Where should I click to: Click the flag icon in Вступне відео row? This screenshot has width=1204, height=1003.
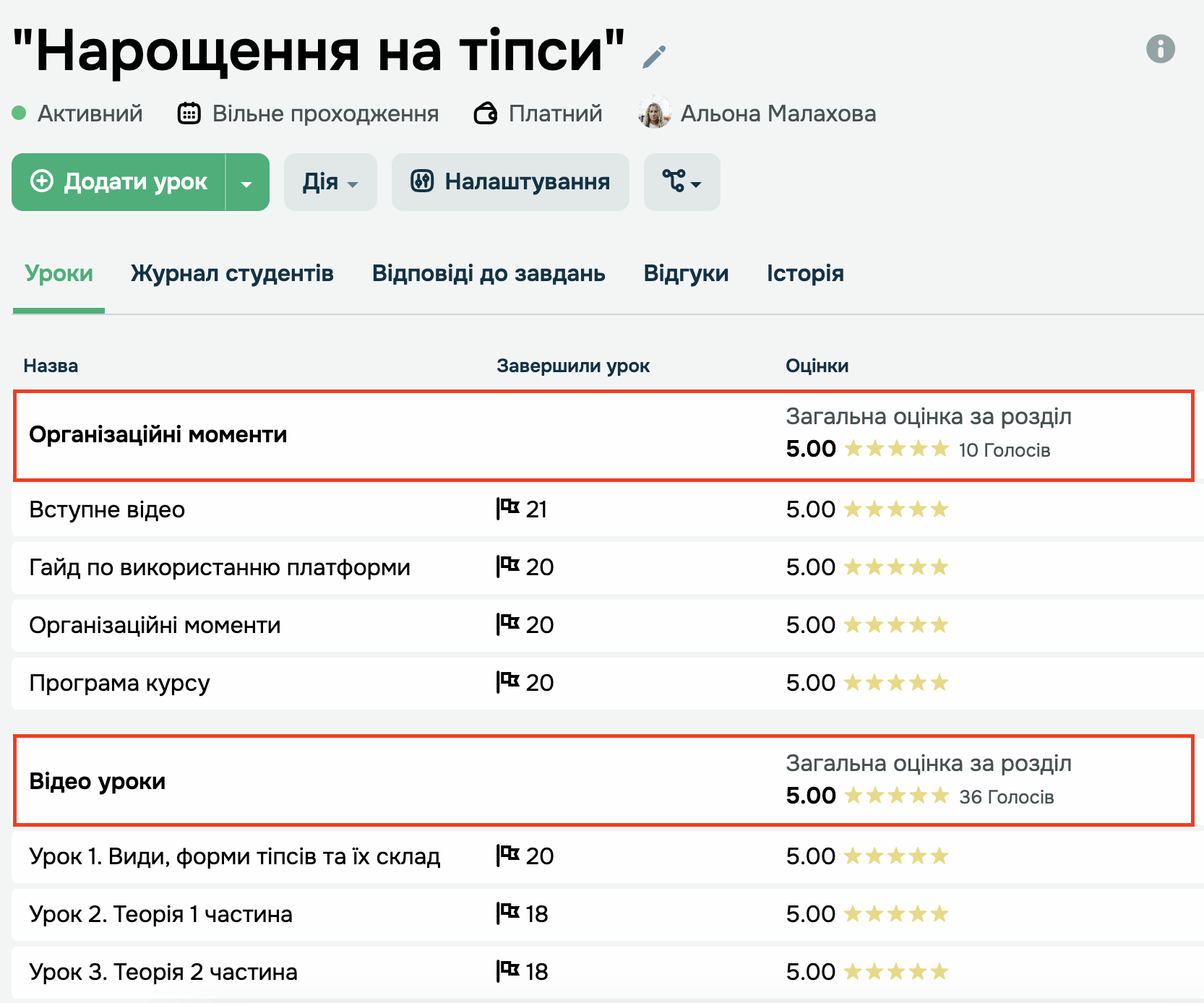pyautogui.click(x=508, y=509)
